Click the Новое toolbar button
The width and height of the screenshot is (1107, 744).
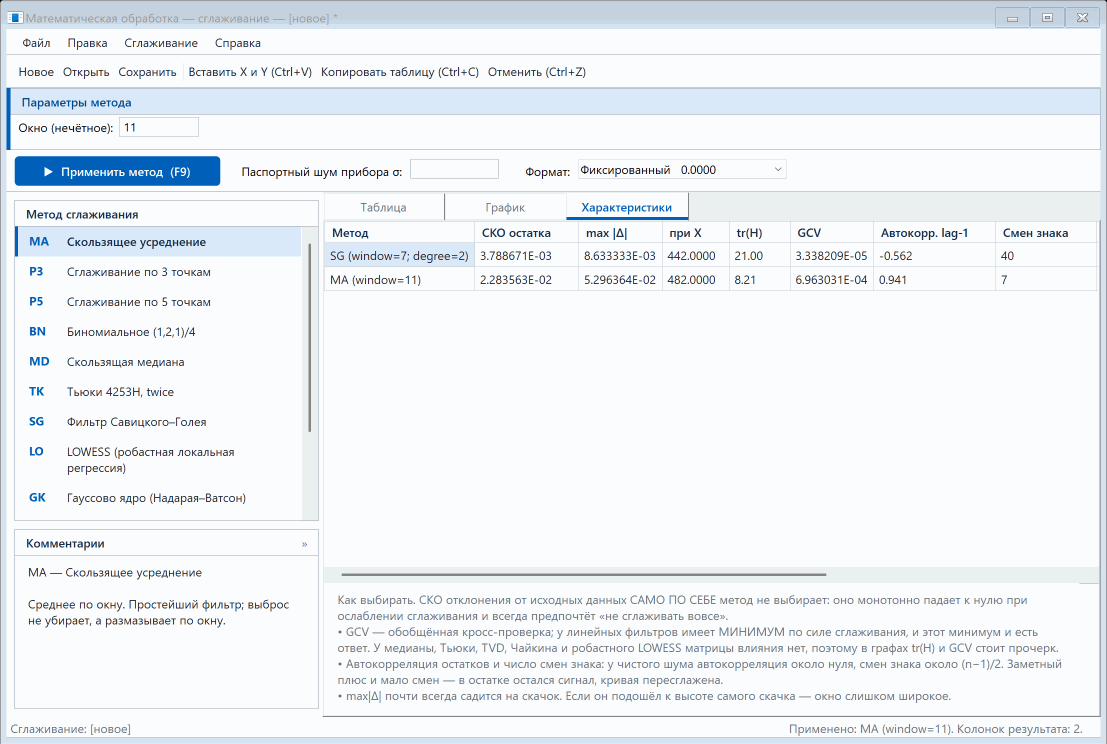(x=36, y=72)
